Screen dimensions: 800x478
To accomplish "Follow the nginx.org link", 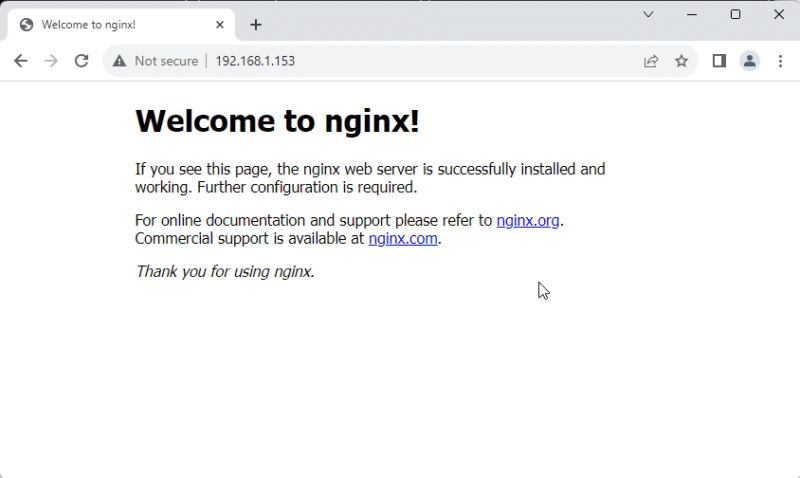I will [527, 221].
